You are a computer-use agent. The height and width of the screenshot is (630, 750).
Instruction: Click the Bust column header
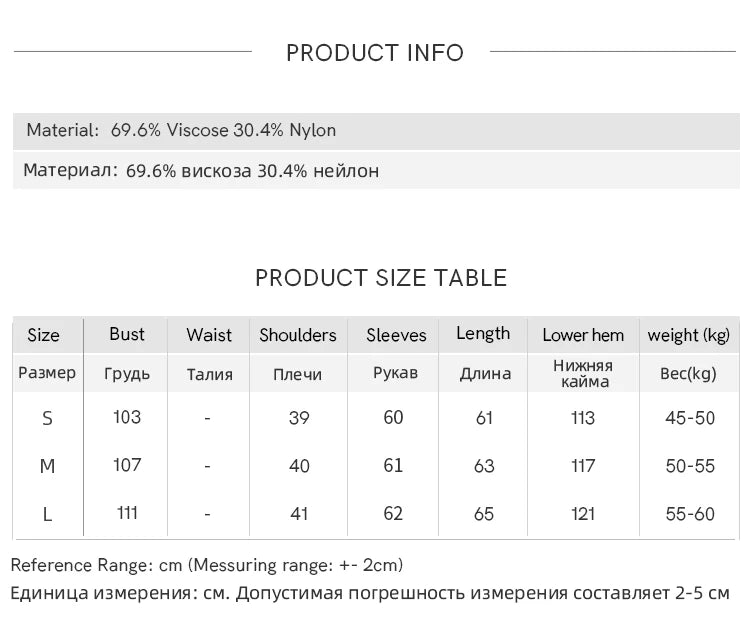(127, 334)
